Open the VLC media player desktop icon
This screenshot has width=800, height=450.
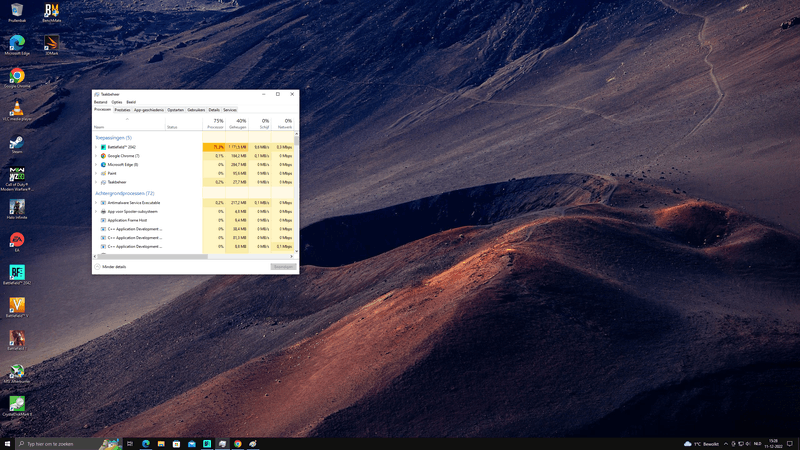click(x=17, y=110)
